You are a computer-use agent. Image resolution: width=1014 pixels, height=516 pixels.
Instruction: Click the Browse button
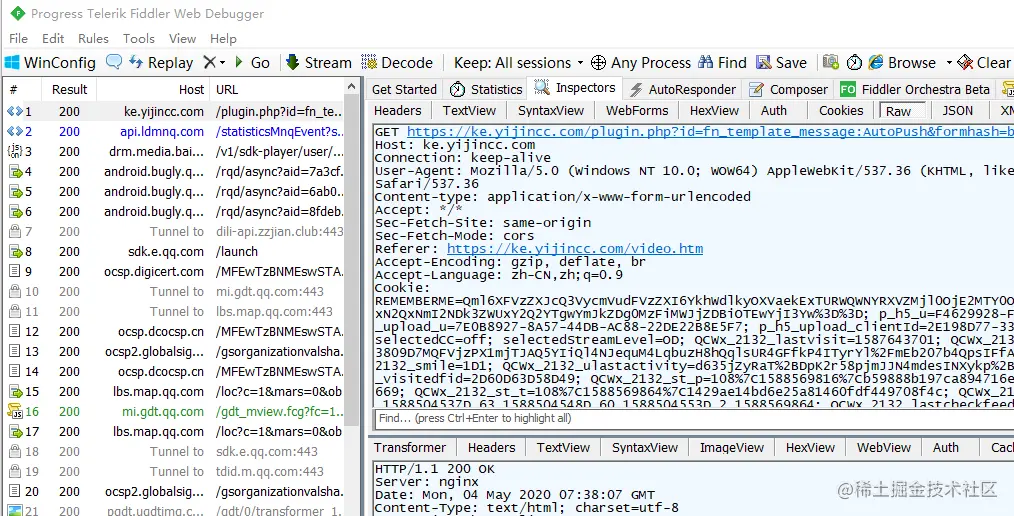902,63
